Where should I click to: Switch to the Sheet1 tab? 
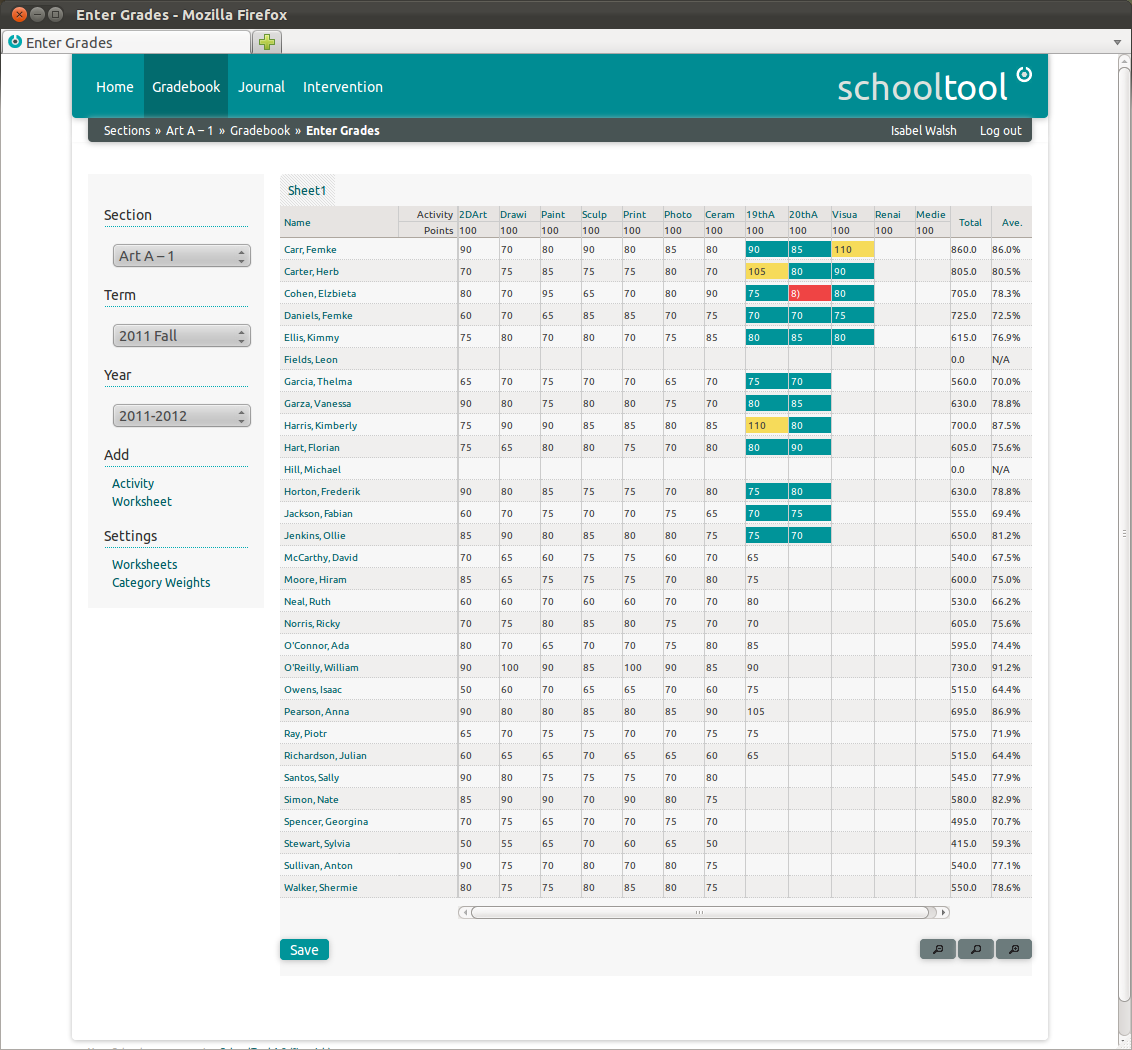[x=307, y=190]
